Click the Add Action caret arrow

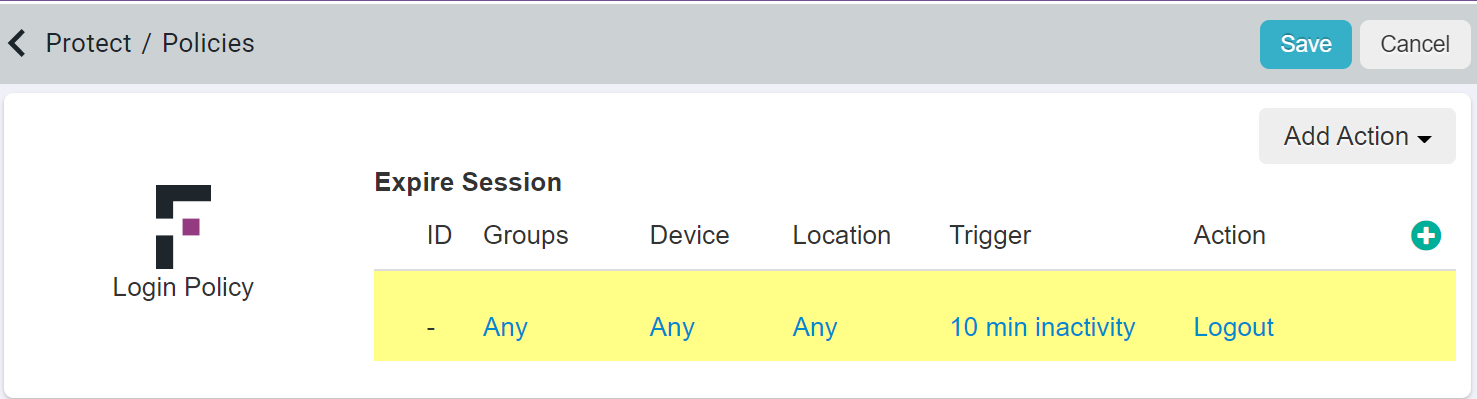tap(1425, 139)
